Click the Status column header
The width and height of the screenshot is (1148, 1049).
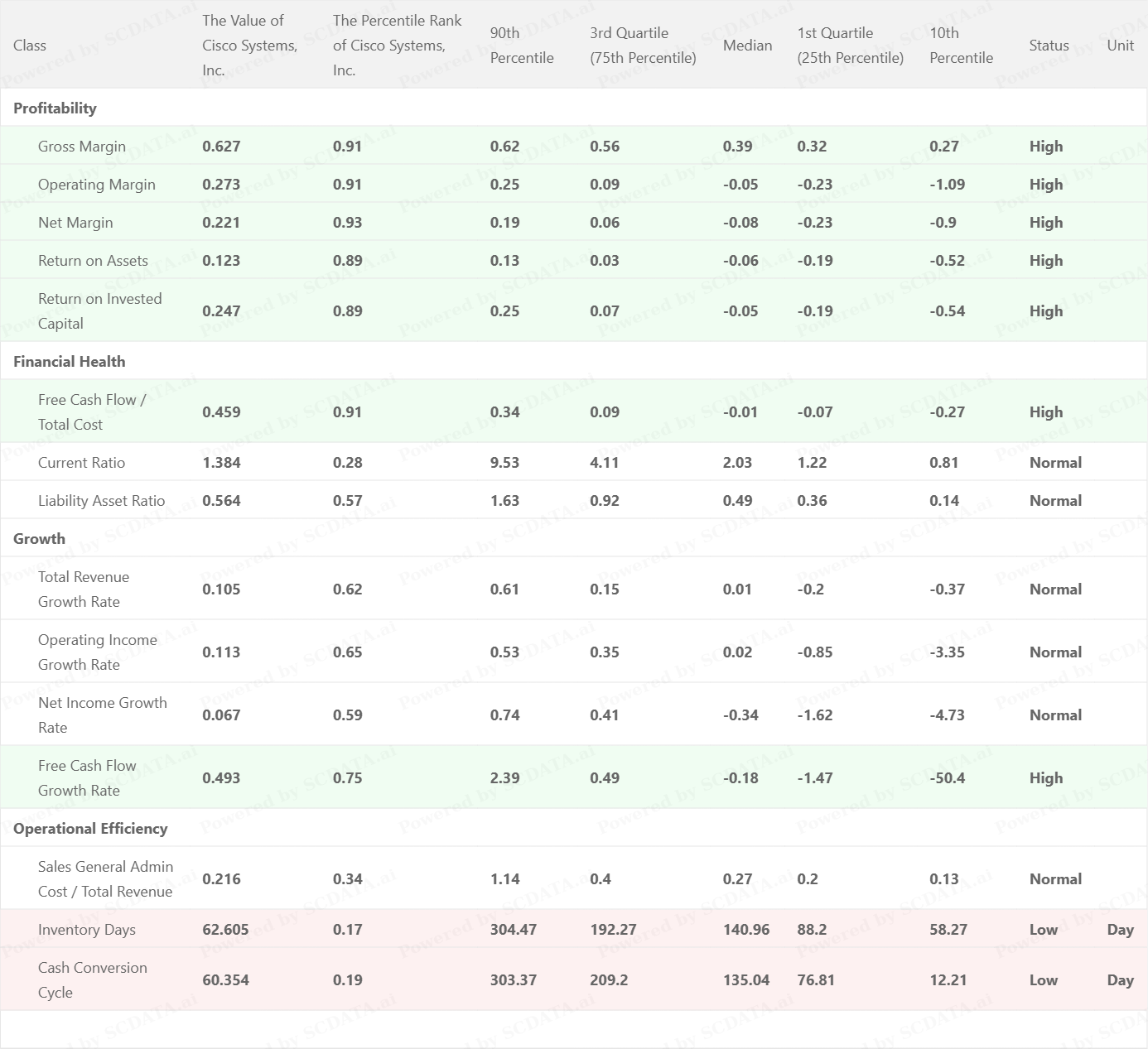1049,46
